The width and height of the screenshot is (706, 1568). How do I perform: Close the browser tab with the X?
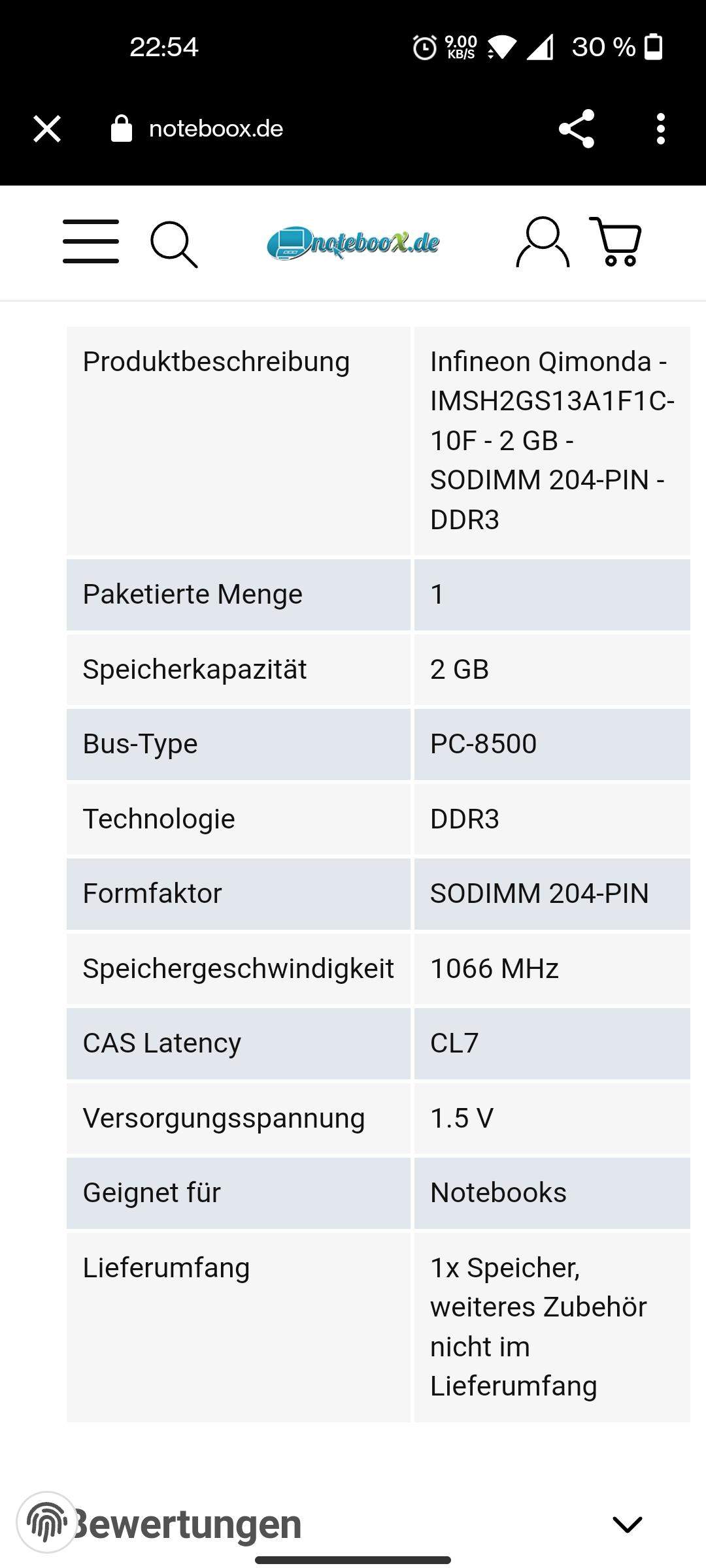[47, 128]
